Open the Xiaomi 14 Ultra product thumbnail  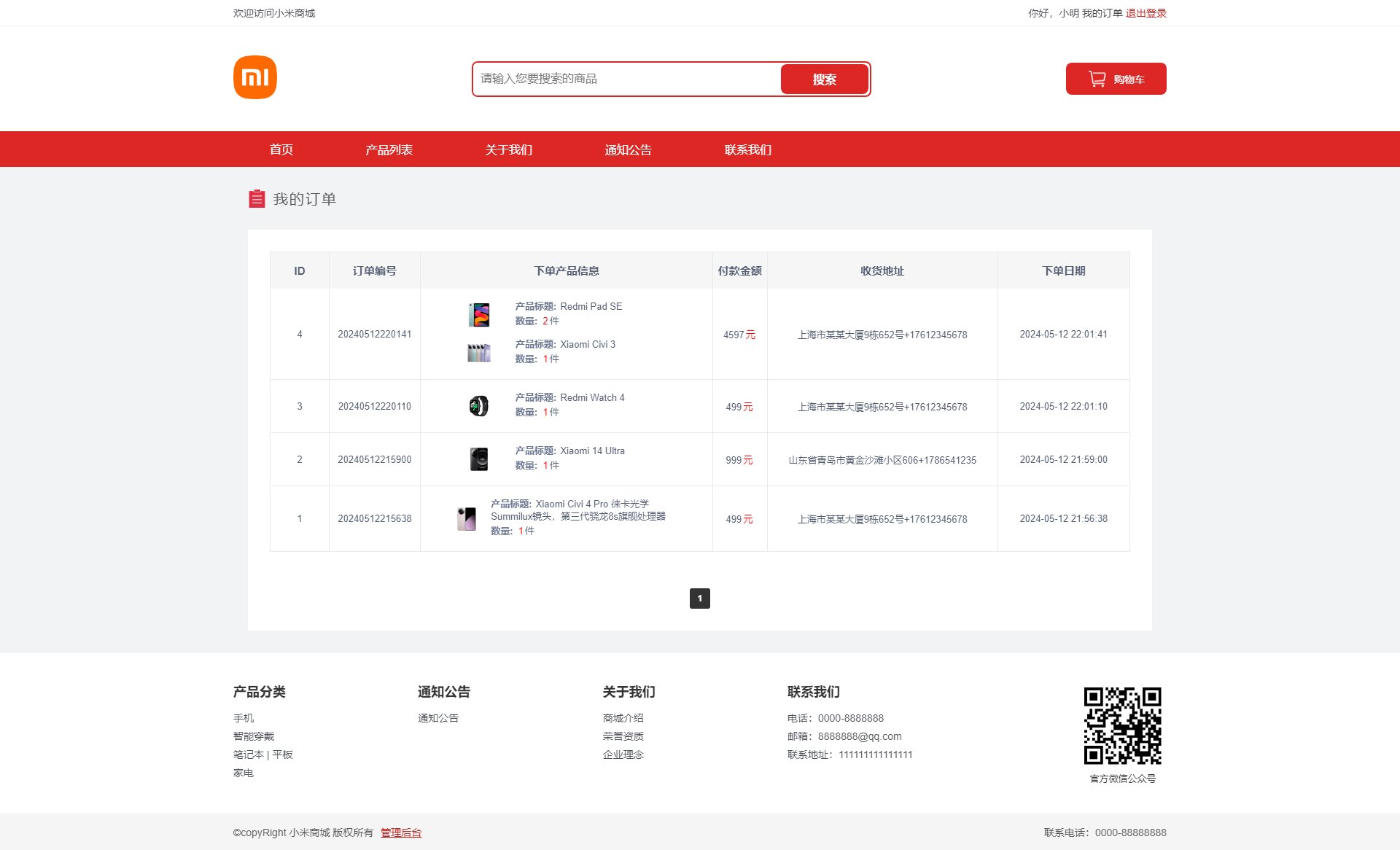click(x=479, y=459)
